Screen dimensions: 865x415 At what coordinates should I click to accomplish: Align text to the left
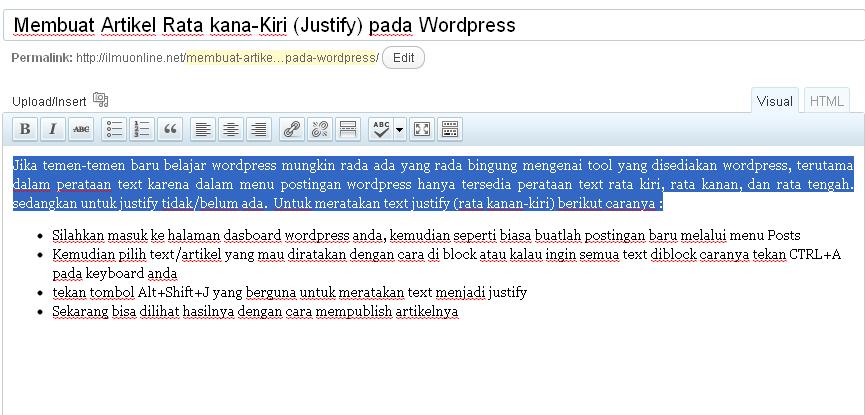pyautogui.click(x=204, y=129)
